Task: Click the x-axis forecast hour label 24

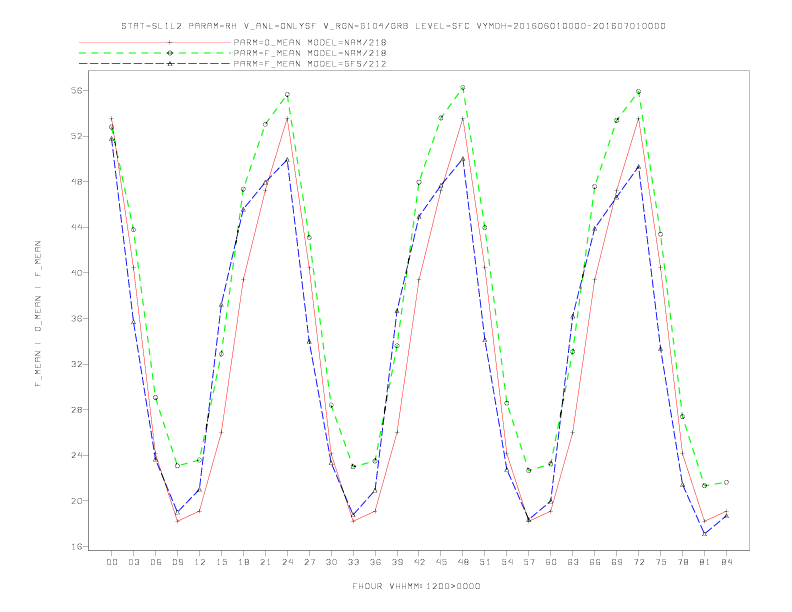Action: (x=287, y=562)
